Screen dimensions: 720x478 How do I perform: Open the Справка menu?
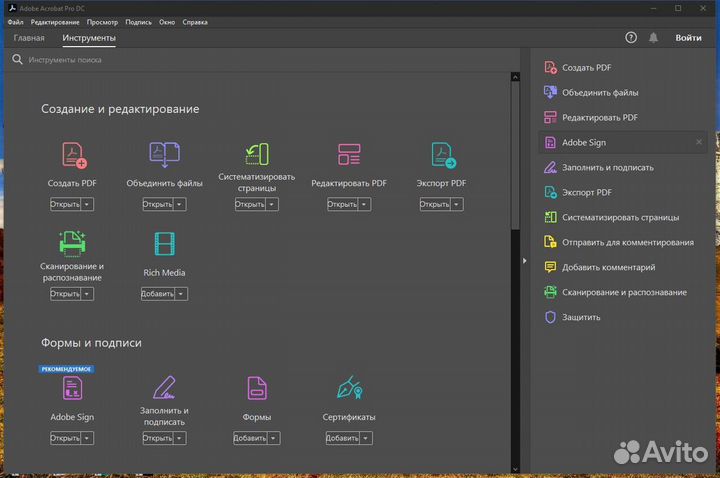(195, 22)
